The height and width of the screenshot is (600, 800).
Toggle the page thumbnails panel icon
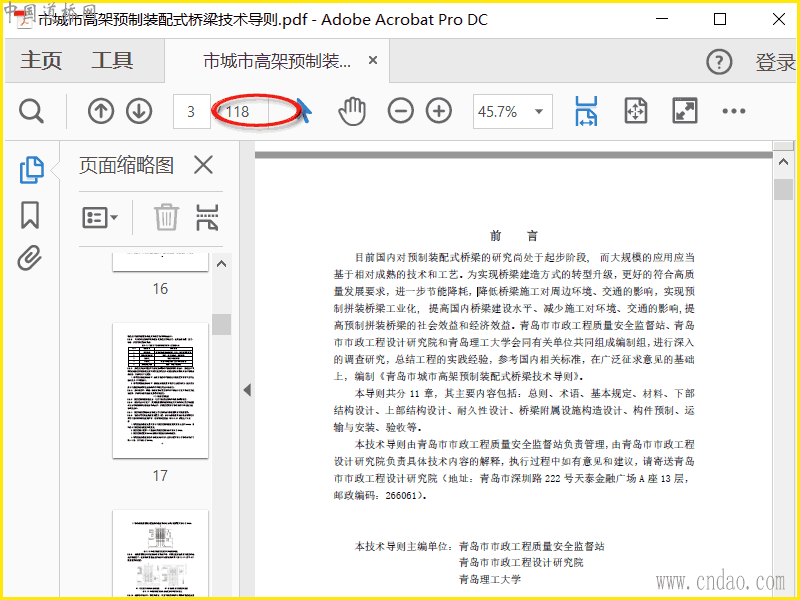tap(31, 170)
